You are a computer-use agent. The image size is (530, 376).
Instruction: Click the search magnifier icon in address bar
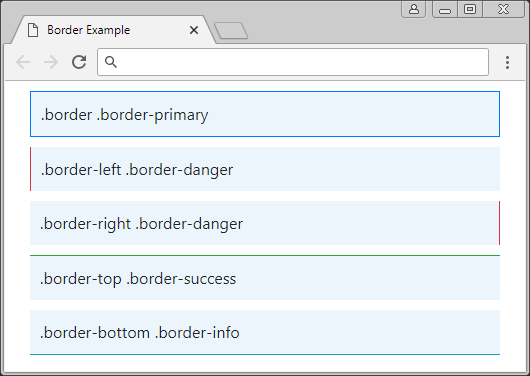coord(111,62)
